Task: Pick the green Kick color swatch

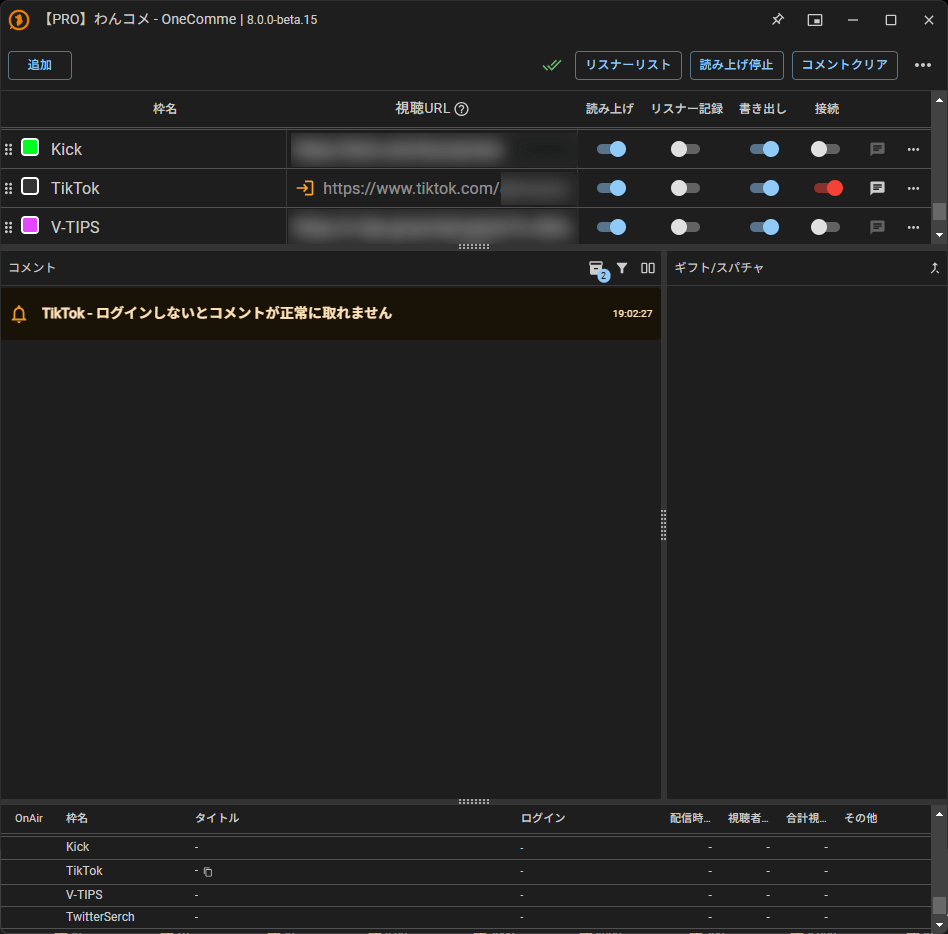Action: click(30, 147)
